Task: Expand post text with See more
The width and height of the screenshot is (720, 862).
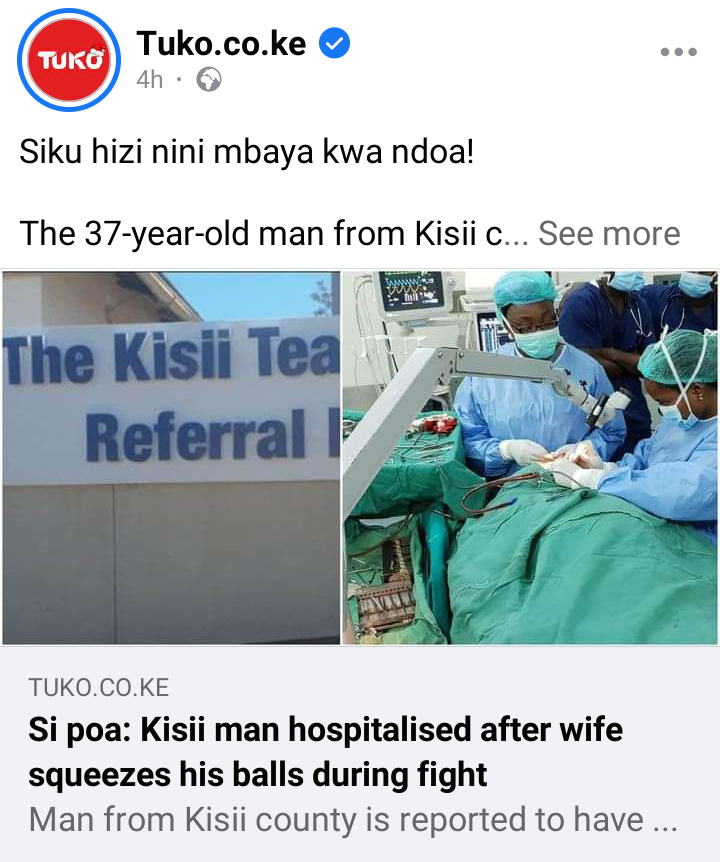Action: [x=609, y=233]
